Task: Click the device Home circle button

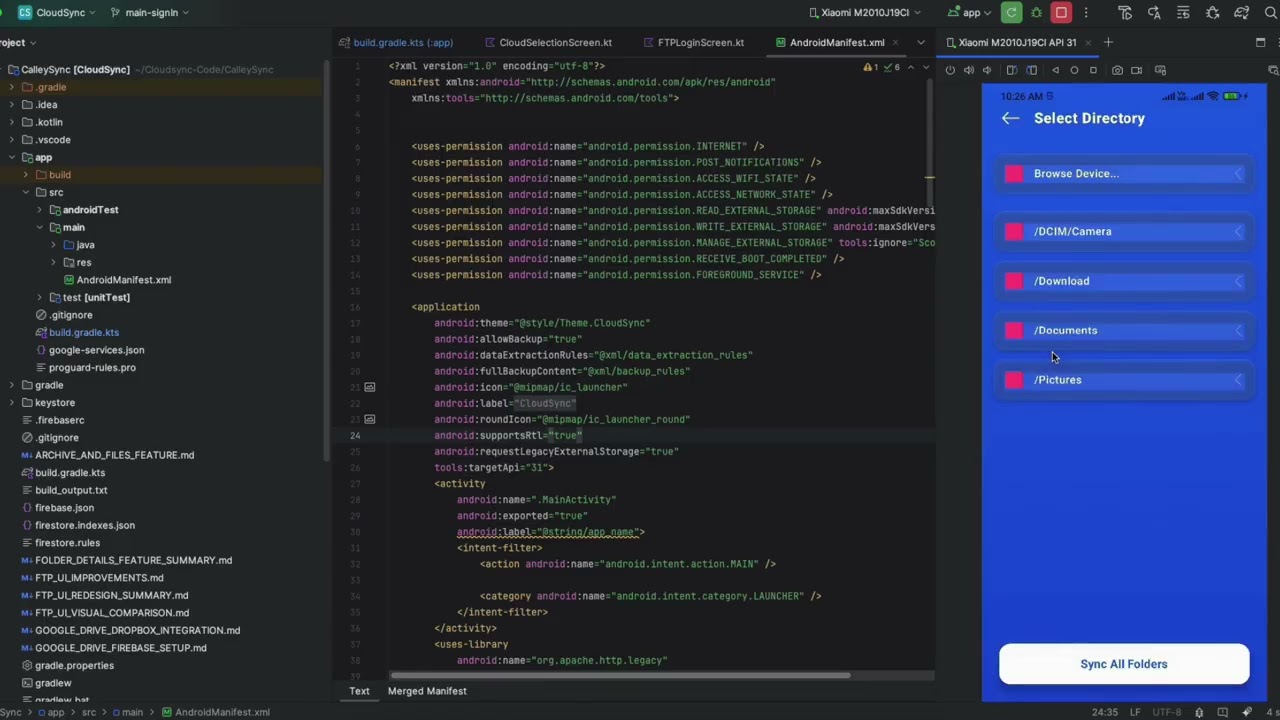Action: pos(1074,70)
